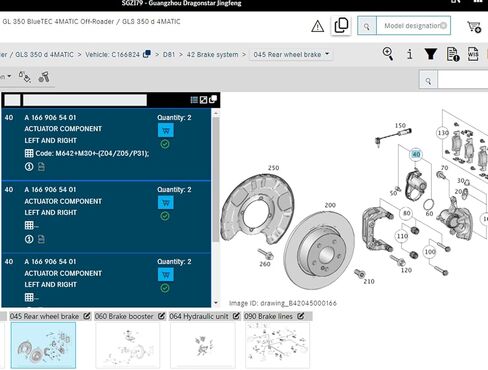
Task: Click the copy documents icon in header
Action: [x=341, y=25]
